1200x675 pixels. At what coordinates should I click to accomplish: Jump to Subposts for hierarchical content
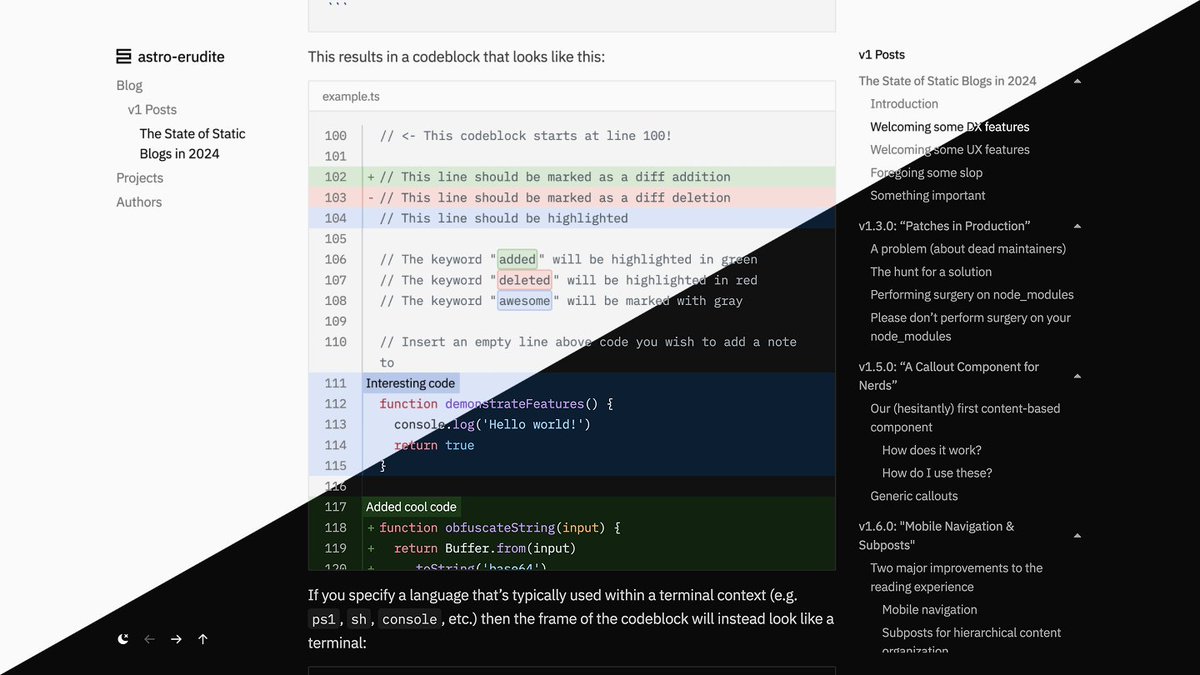pos(971,641)
